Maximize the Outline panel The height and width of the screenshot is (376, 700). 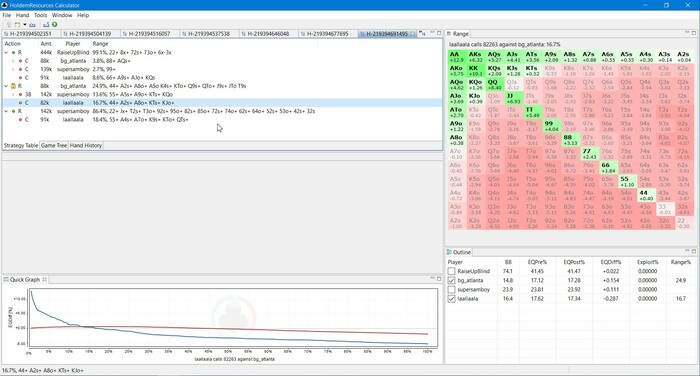(694, 251)
